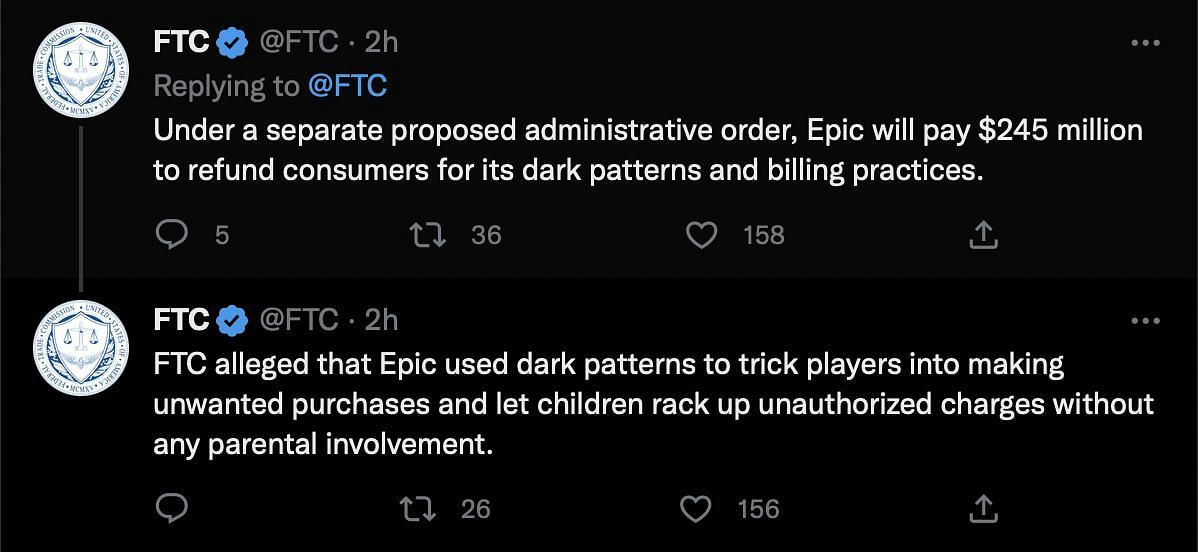Viewport: 1198px width, 552px height.
Task: Click the verified badge on first tweet
Action: (232, 43)
